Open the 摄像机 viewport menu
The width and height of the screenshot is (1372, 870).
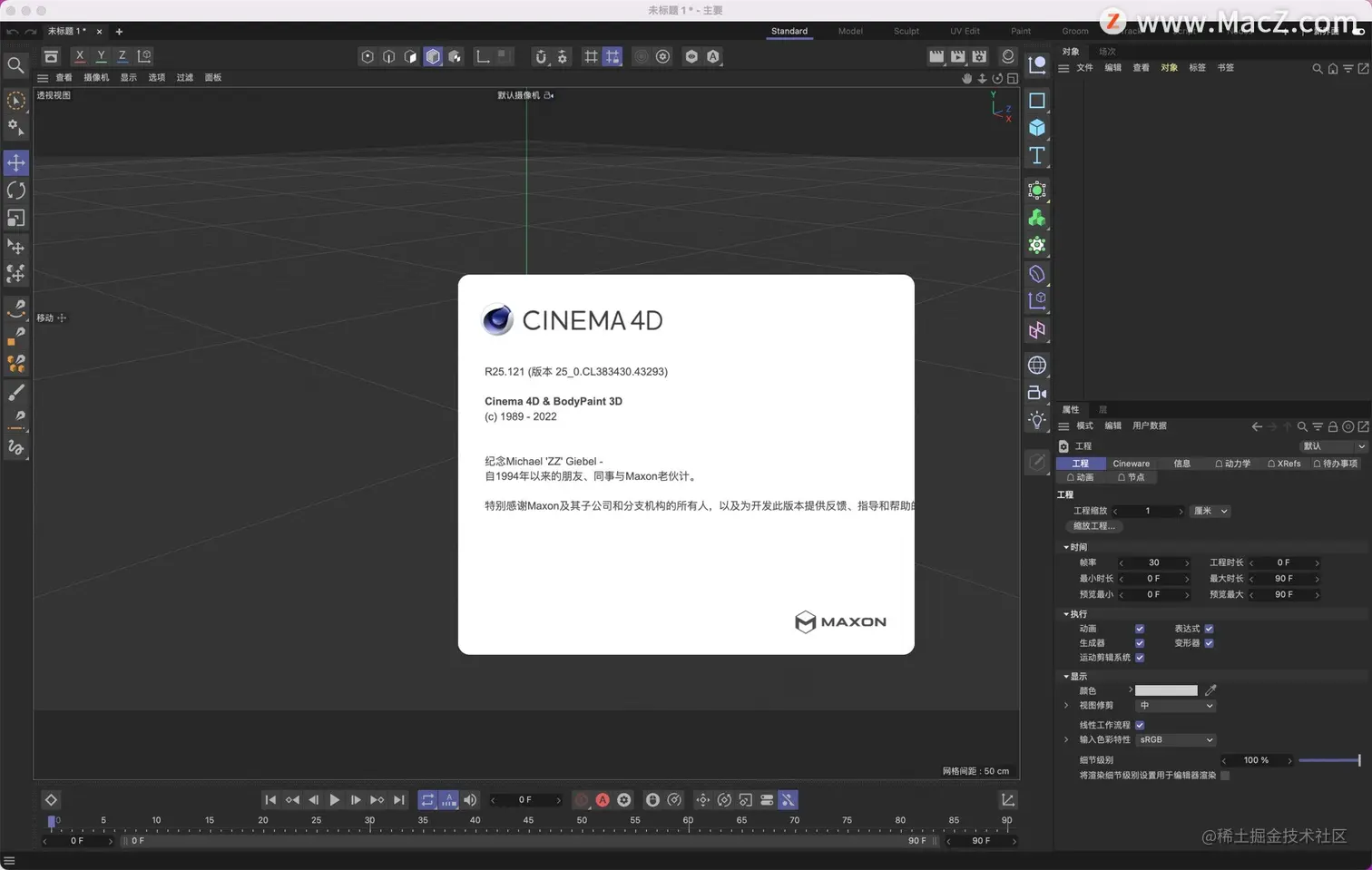point(96,78)
